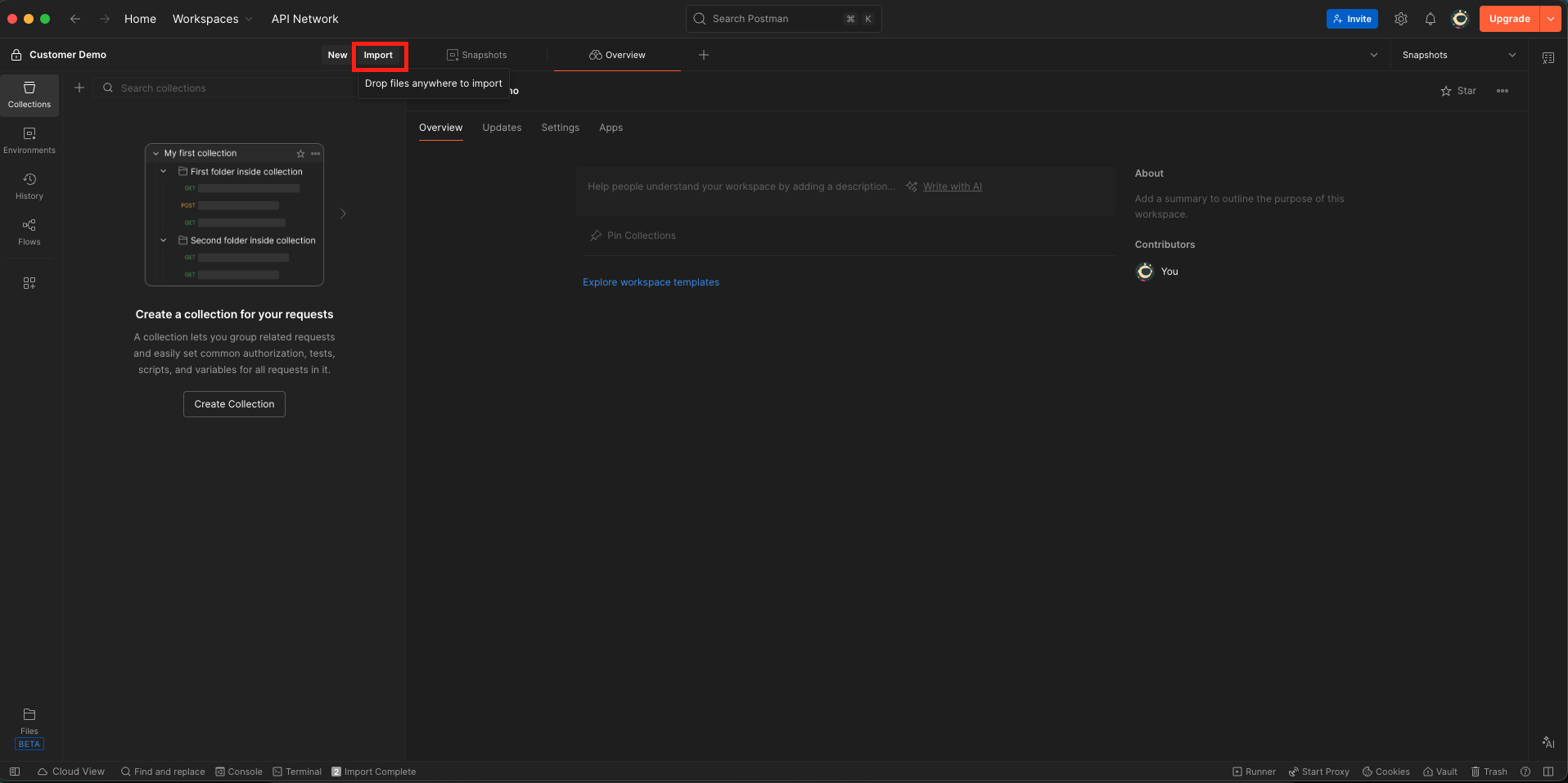Viewport: 1568px width, 783px height.
Task: Open the History panel
Action: click(29, 186)
